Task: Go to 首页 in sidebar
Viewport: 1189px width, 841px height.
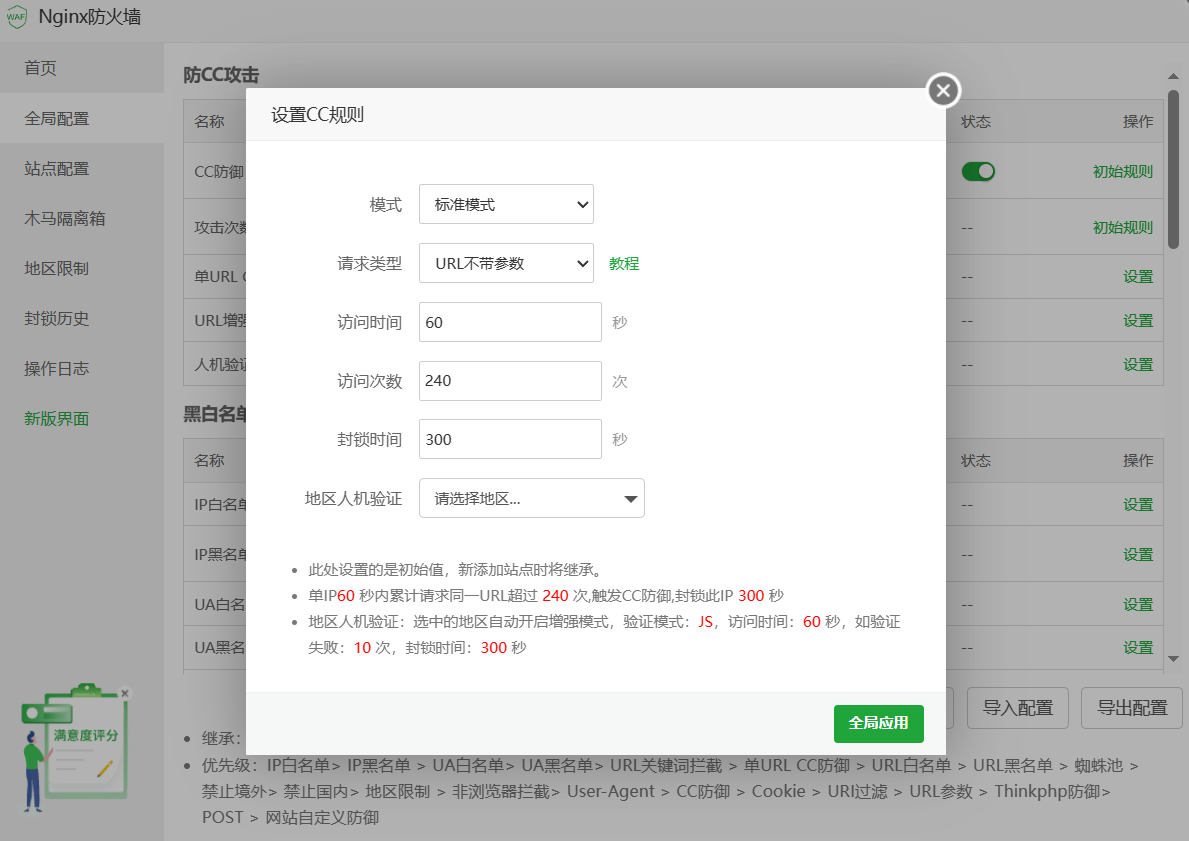Action: coord(82,68)
